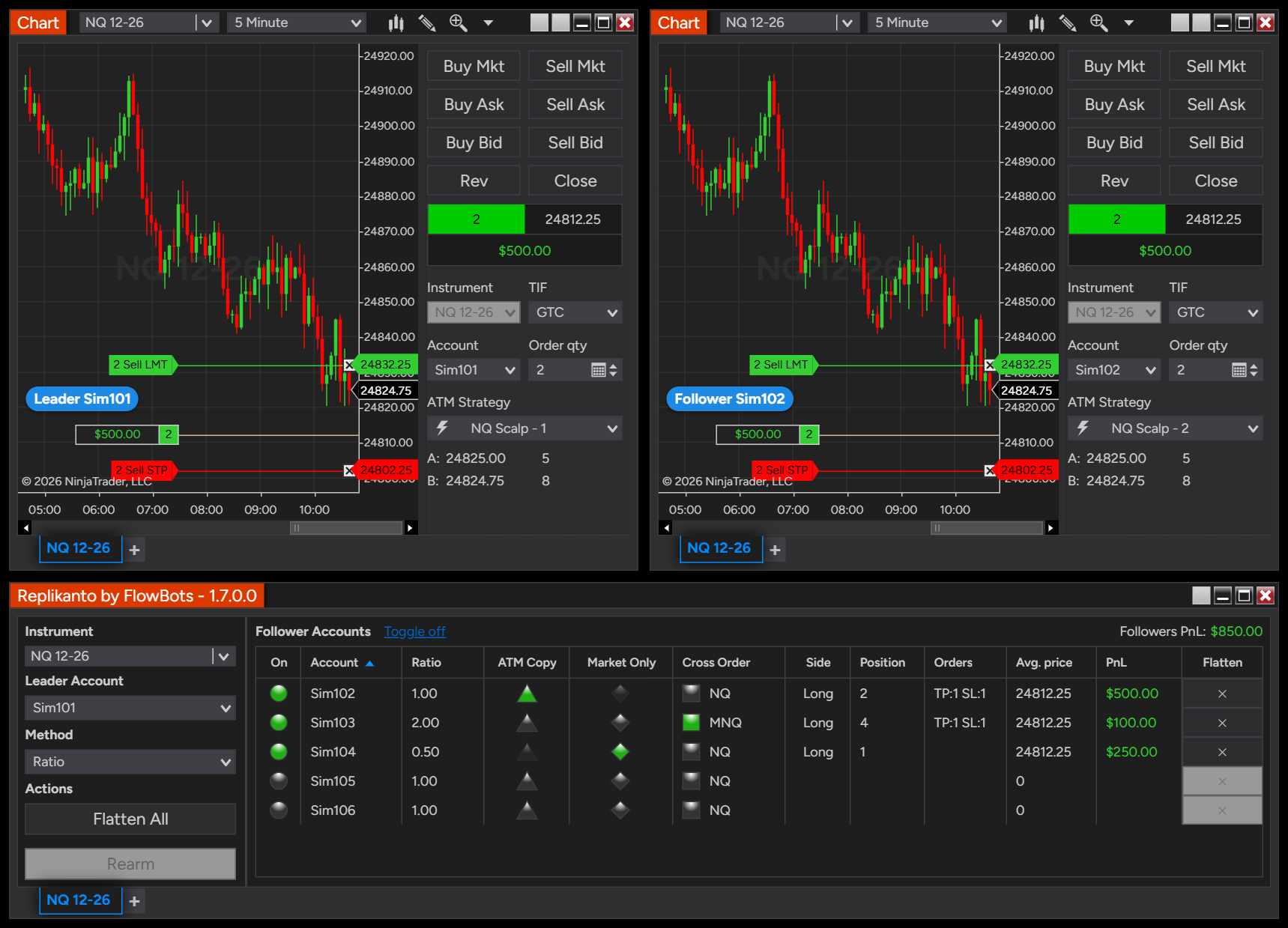Click Buy Mkt in left chart trader
Screen dimensions: 1288x928
click(474, 66)
